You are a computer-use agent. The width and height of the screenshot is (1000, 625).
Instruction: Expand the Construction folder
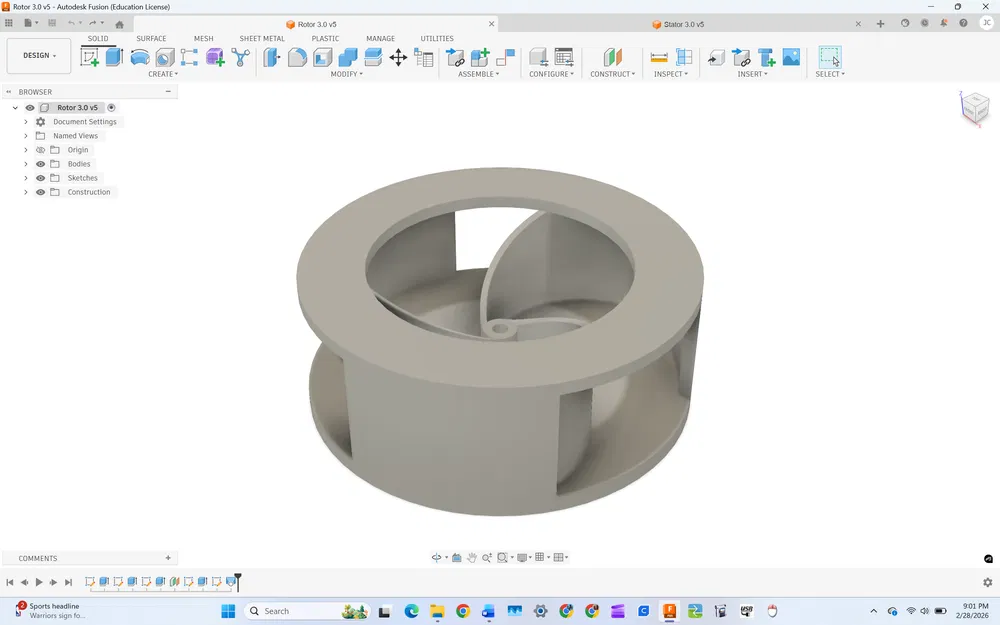26,192
